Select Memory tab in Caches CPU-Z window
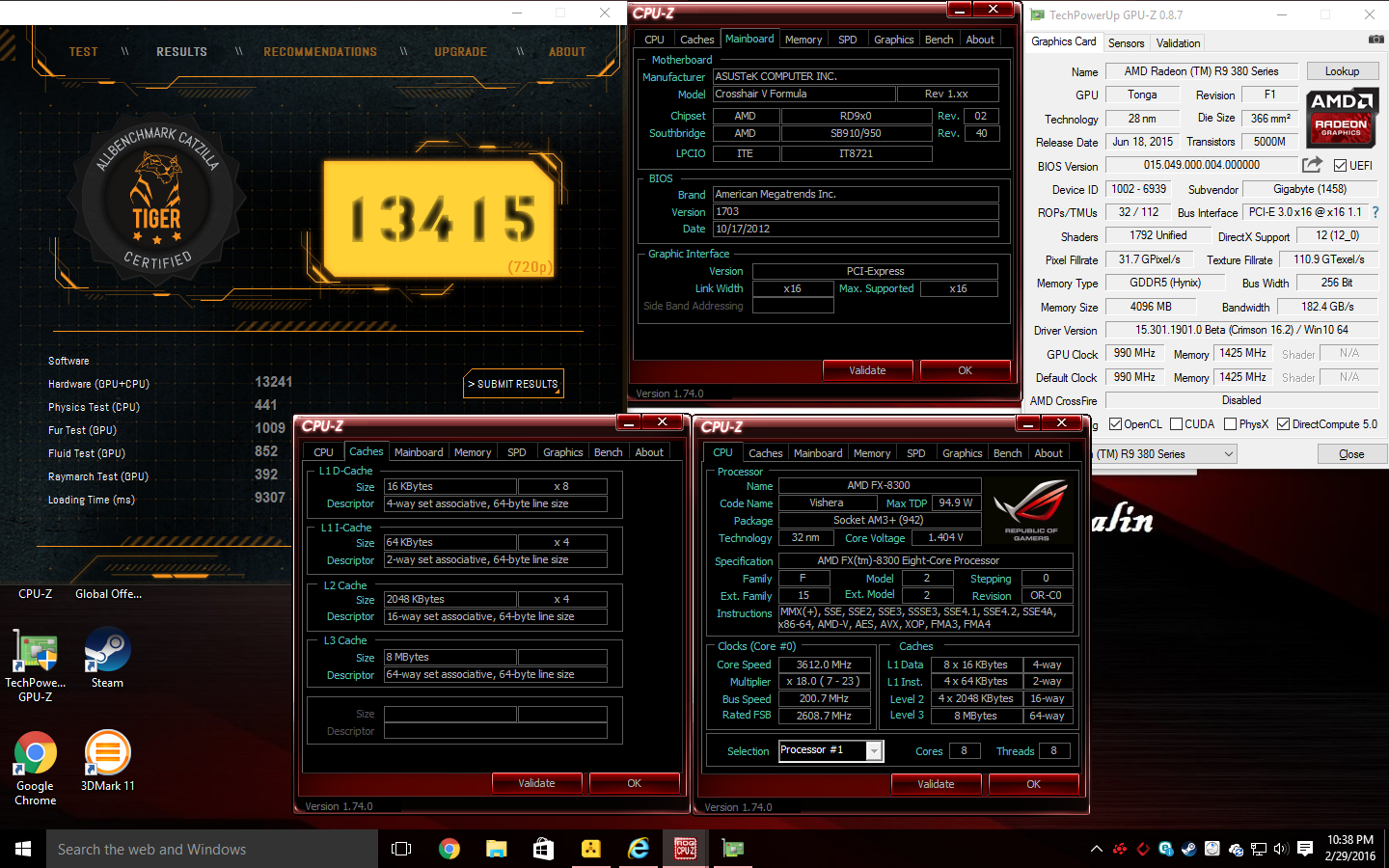1389x868 pixels. 473,452
